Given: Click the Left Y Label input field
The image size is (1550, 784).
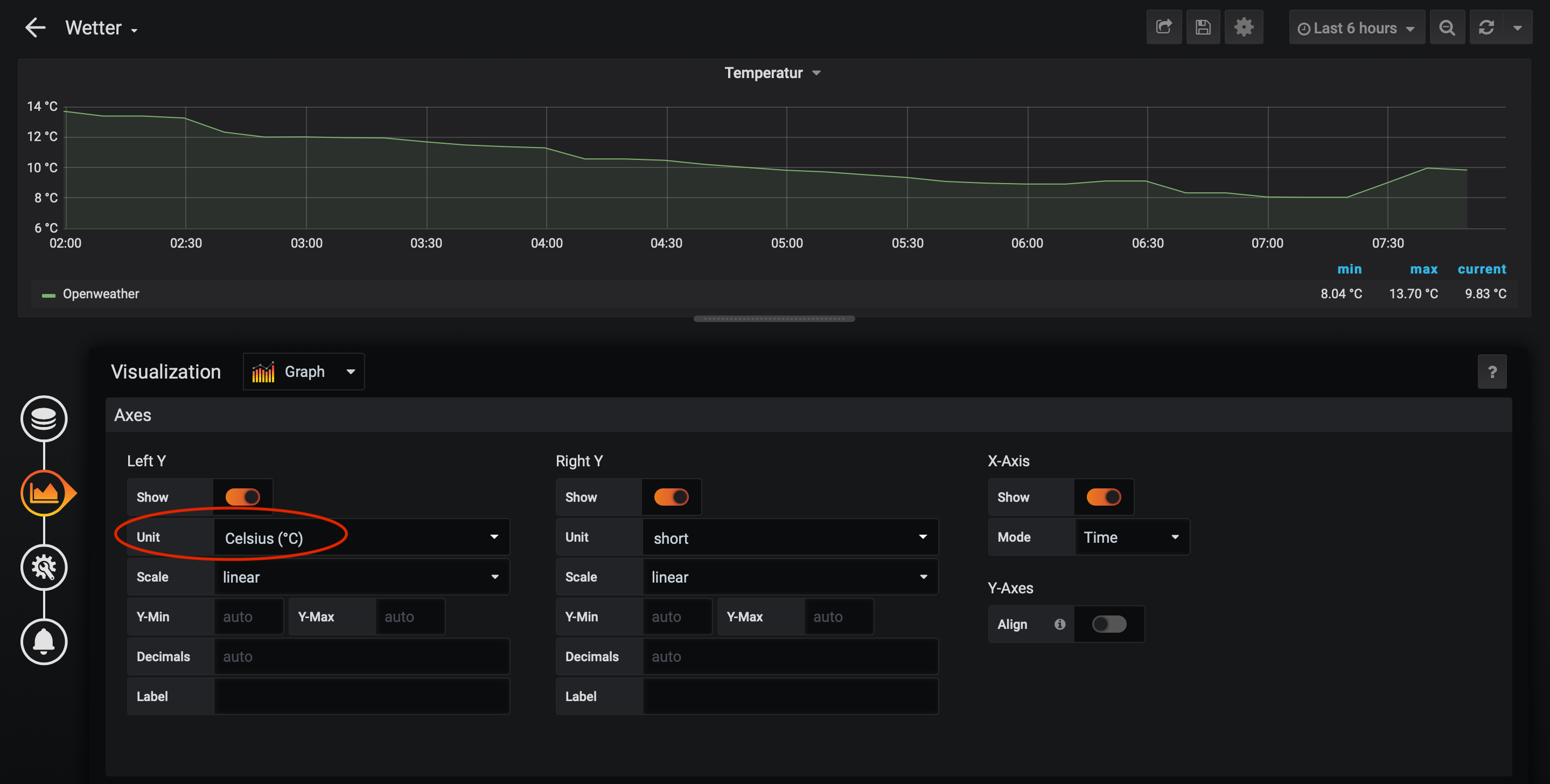Looking at the screenshot, I should point(361,696).
